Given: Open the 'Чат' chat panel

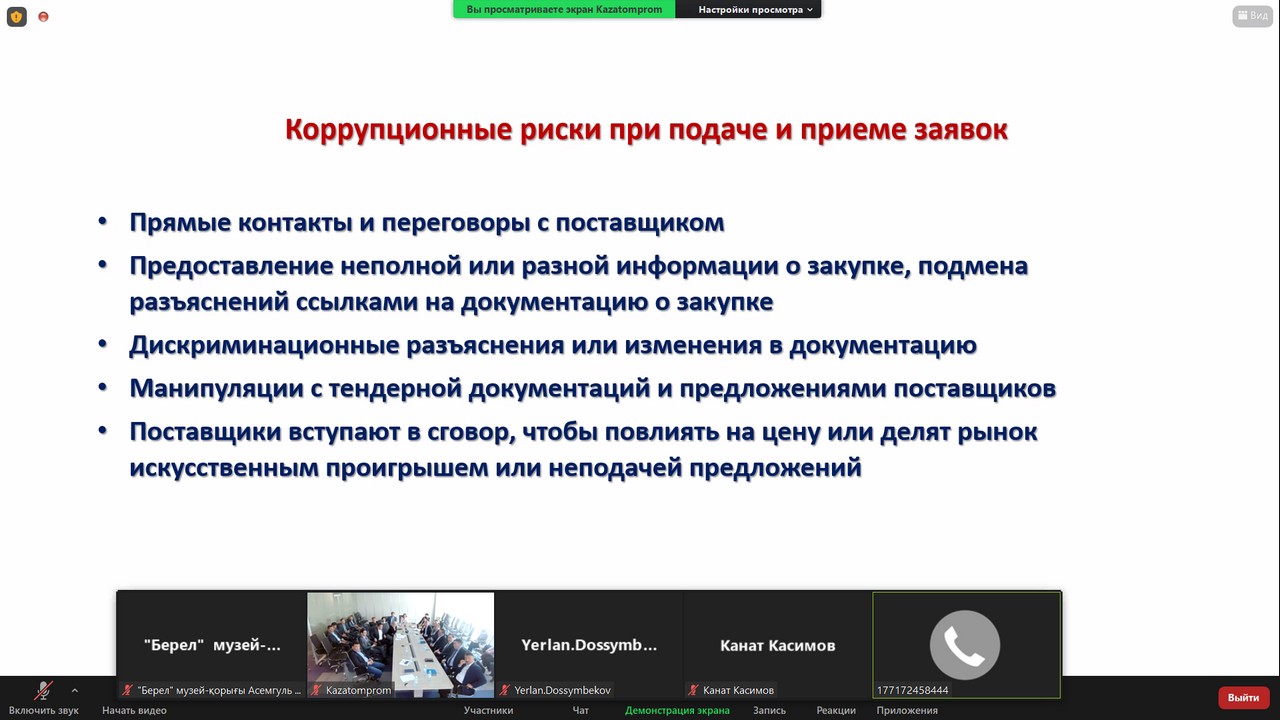Looking at the screenshot, I should pos(580,710).
